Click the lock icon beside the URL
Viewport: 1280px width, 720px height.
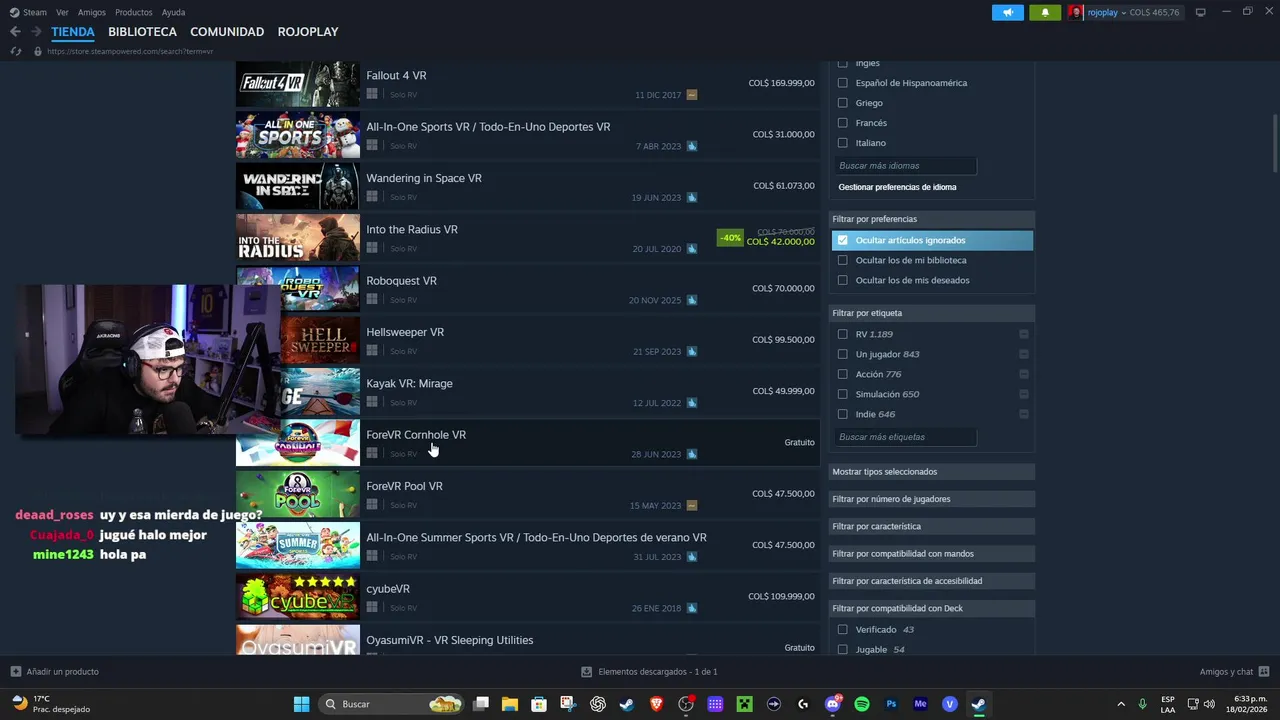coord(38,51)
